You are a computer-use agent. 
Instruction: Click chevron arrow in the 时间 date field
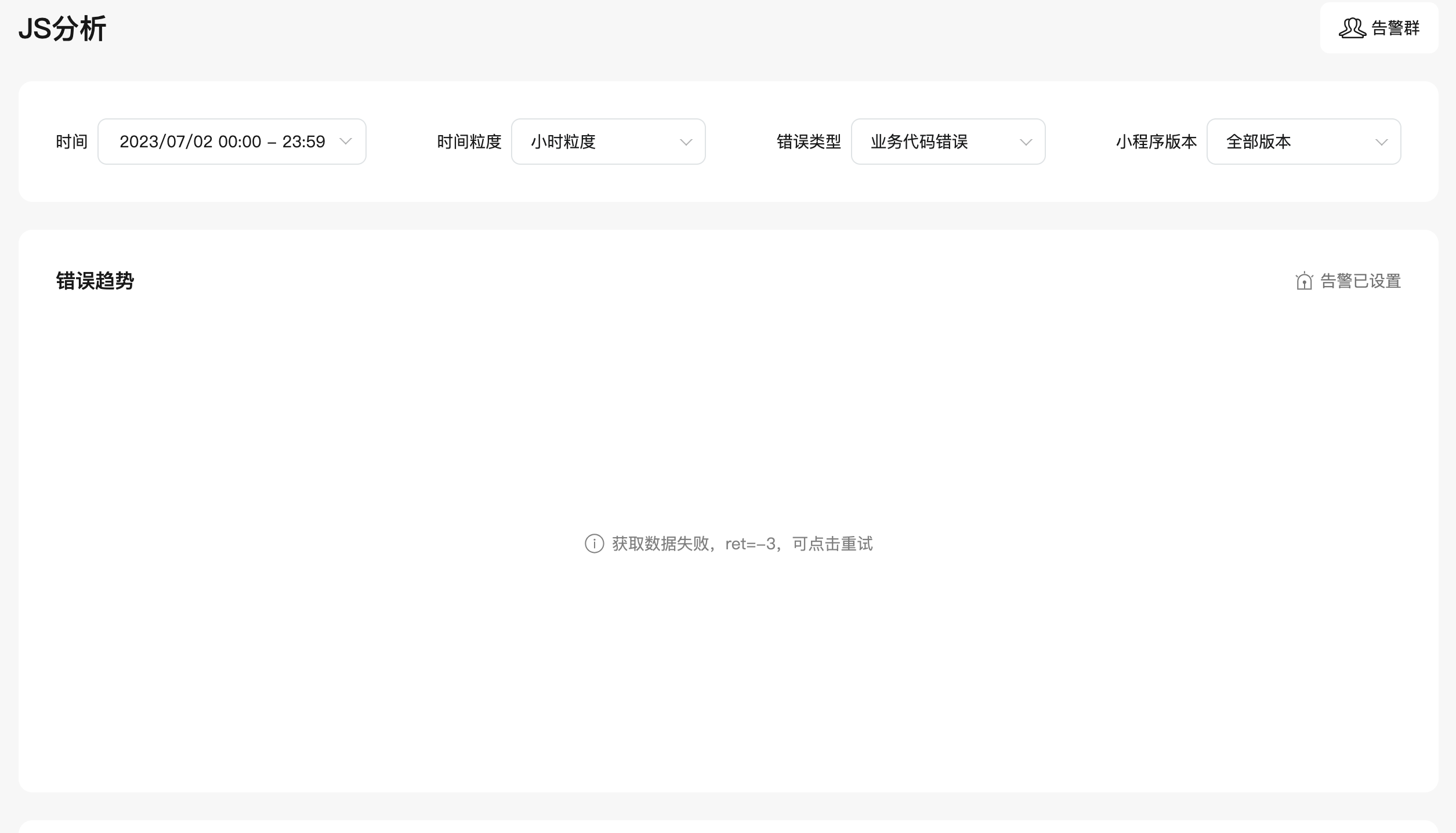(346, 142)
